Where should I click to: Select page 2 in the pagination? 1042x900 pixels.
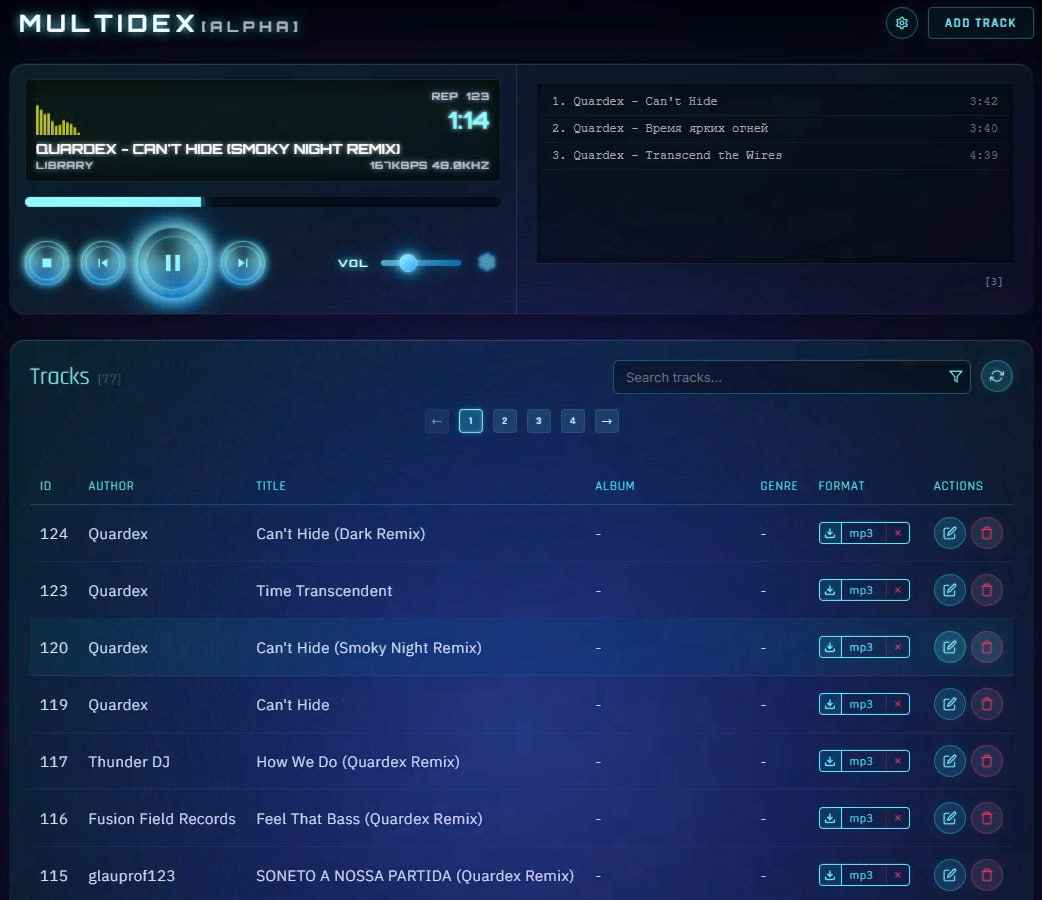pos(504,421)
